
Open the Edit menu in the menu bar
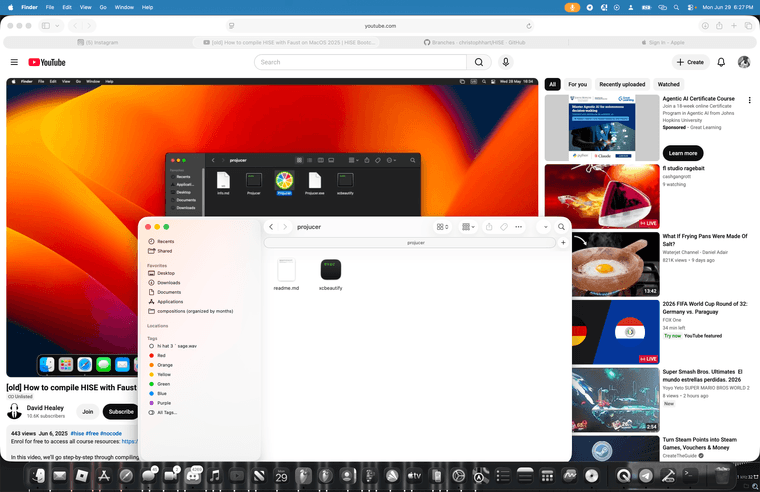click(x=67, y=7)
